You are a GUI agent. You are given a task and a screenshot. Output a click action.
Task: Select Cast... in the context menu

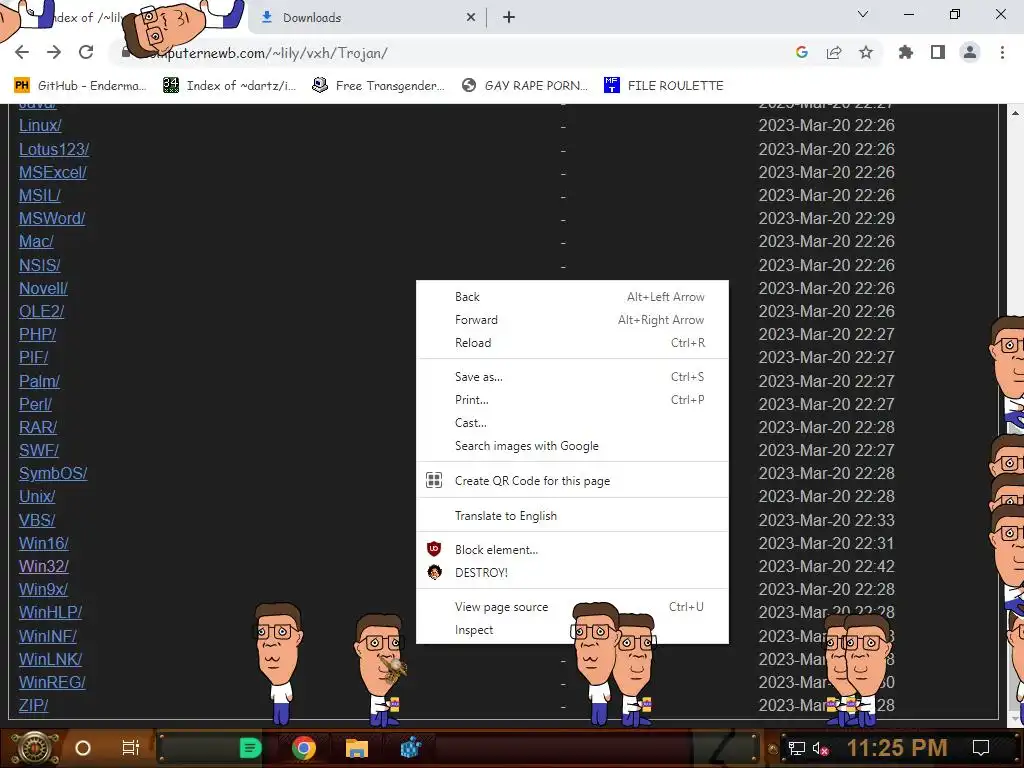(572, 423)
